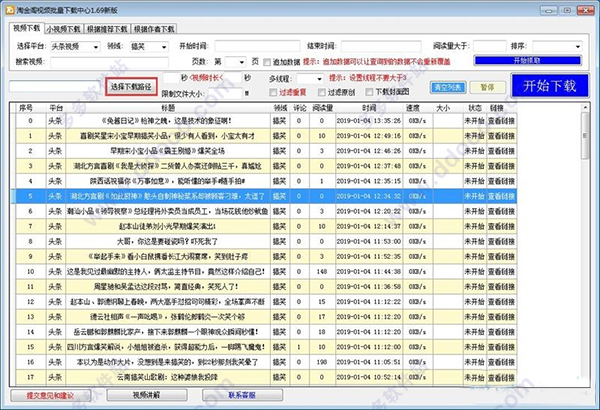This screenshot has height=410, width=600.
Task: Click the 阅读量大于 input box
Action: (x=489, y=46)
